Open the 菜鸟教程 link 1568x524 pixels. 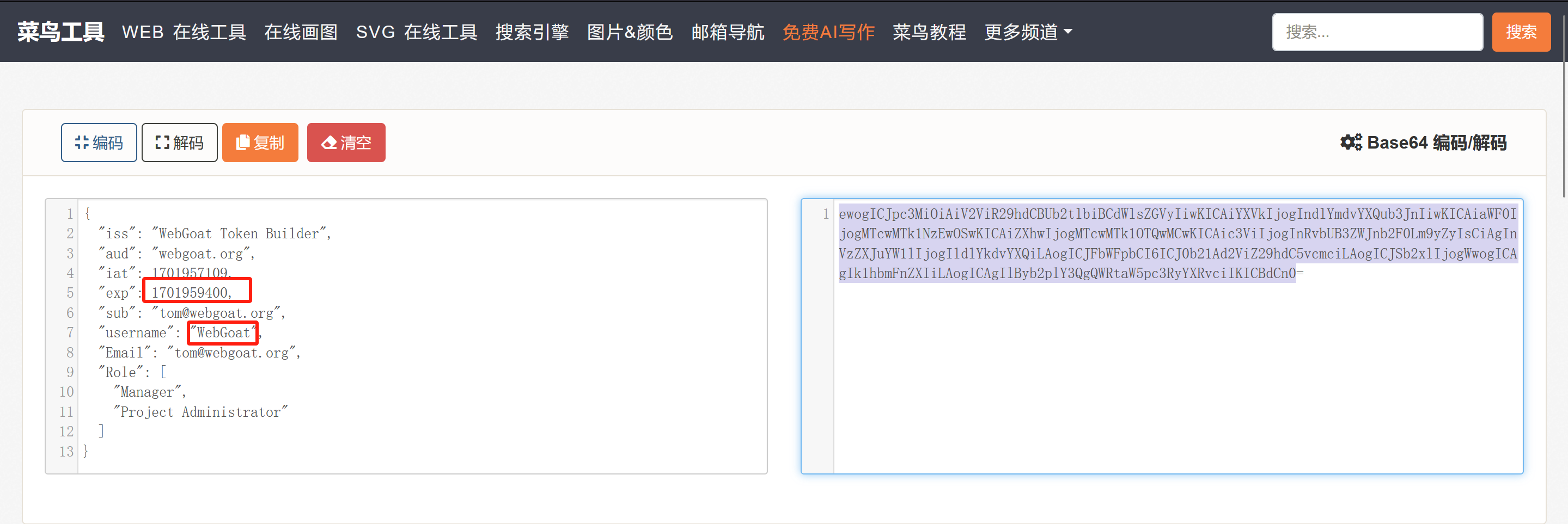coord(929,32)
